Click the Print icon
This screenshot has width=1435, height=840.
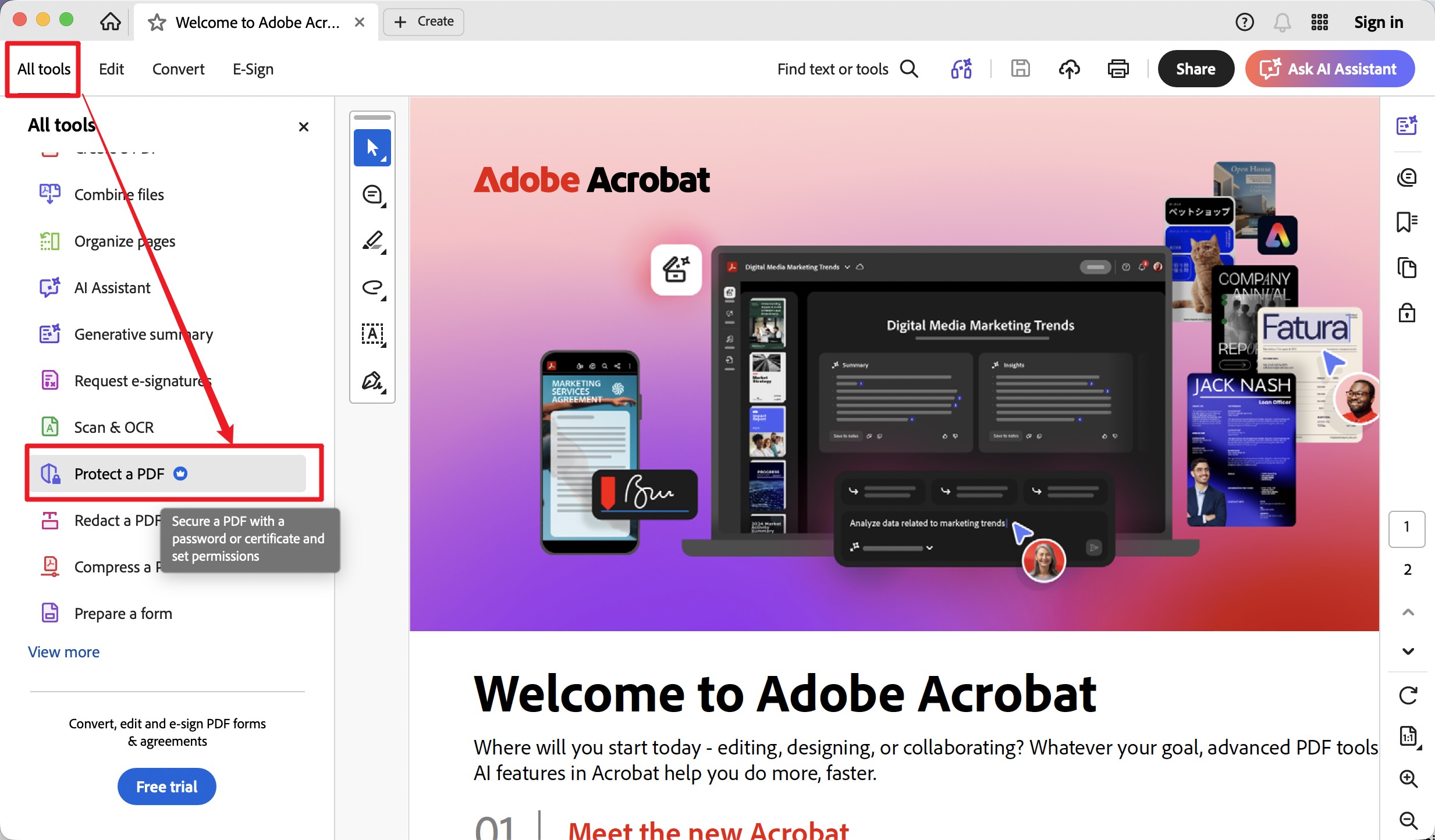click(x=1118, y=69)
